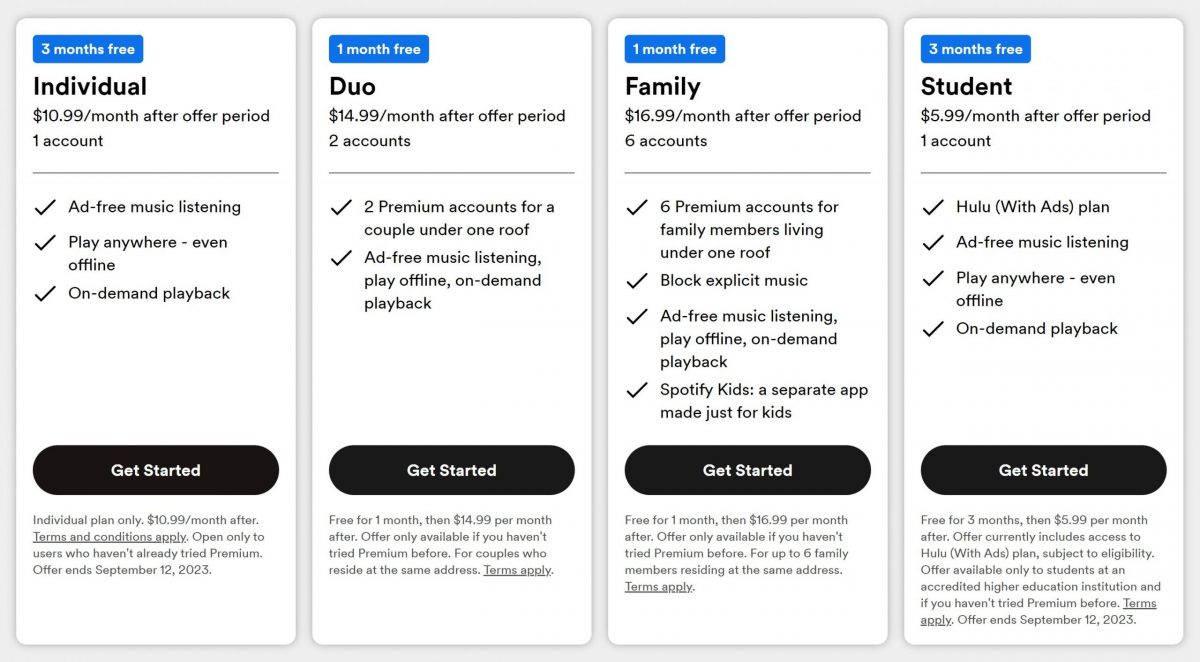Screen dimensions: 1200x662
Task: Open the Terms apply link under Student
Action: [1140, 603]
